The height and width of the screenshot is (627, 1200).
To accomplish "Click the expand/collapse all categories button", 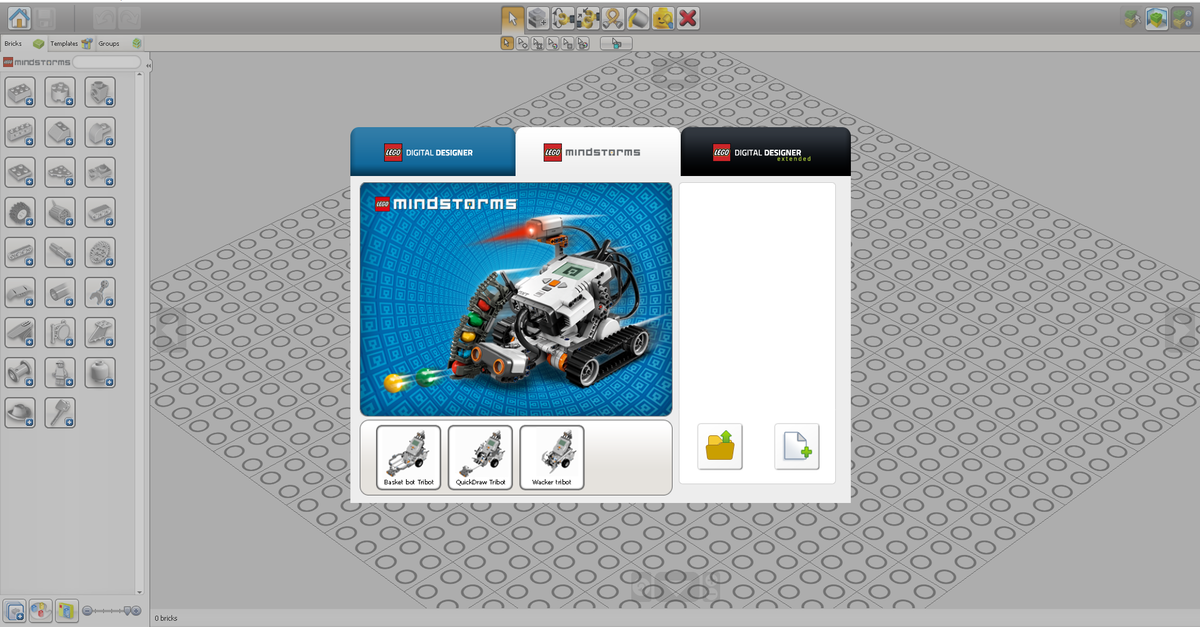I will pyautogui.click(x=15, y=610).
